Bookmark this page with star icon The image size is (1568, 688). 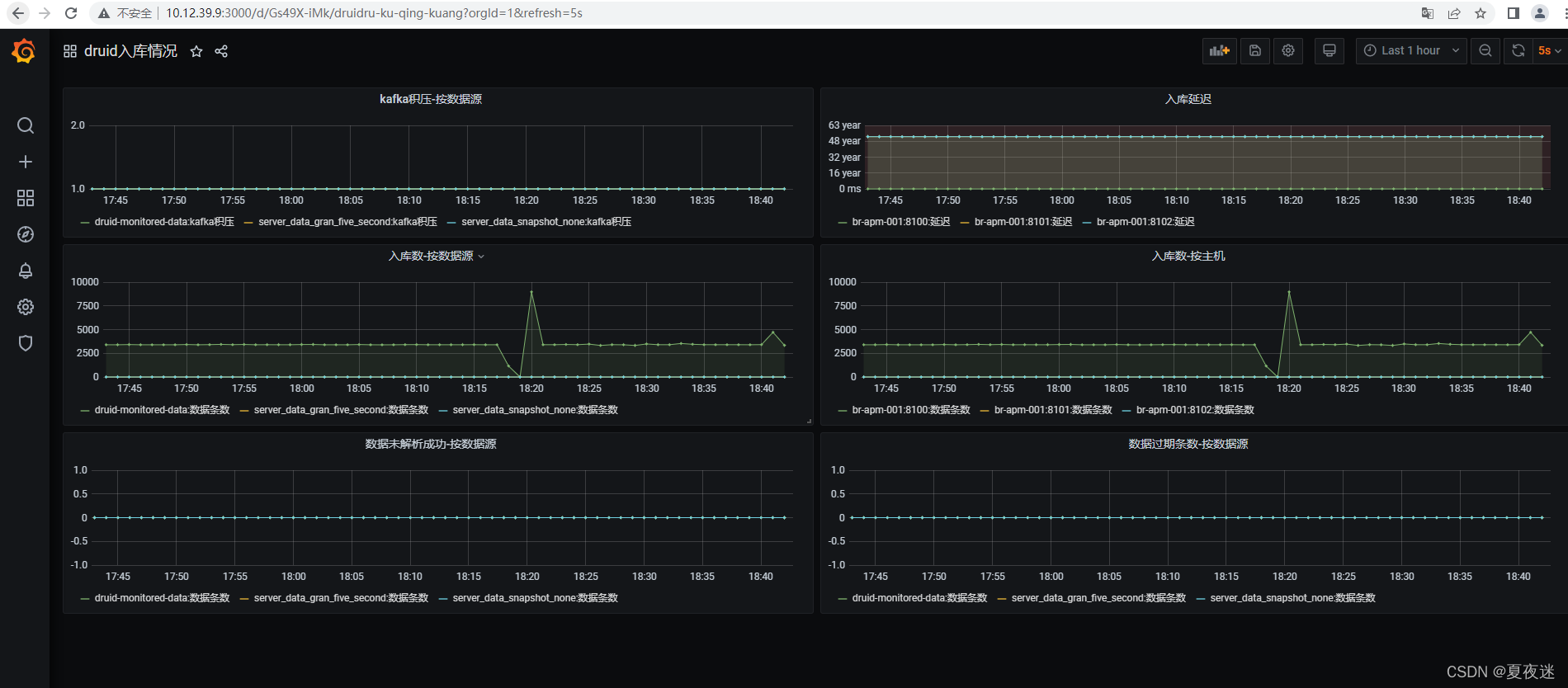click(1481, 13)
